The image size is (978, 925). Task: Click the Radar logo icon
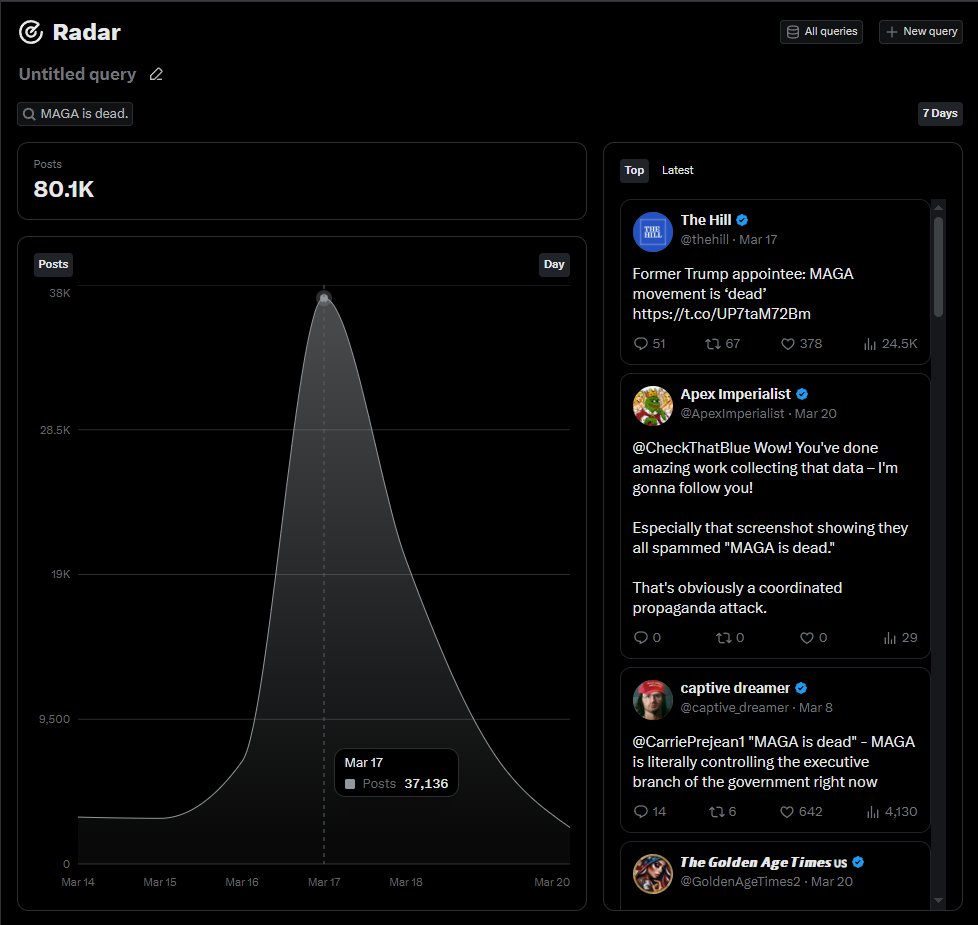(x=31, y=32)
